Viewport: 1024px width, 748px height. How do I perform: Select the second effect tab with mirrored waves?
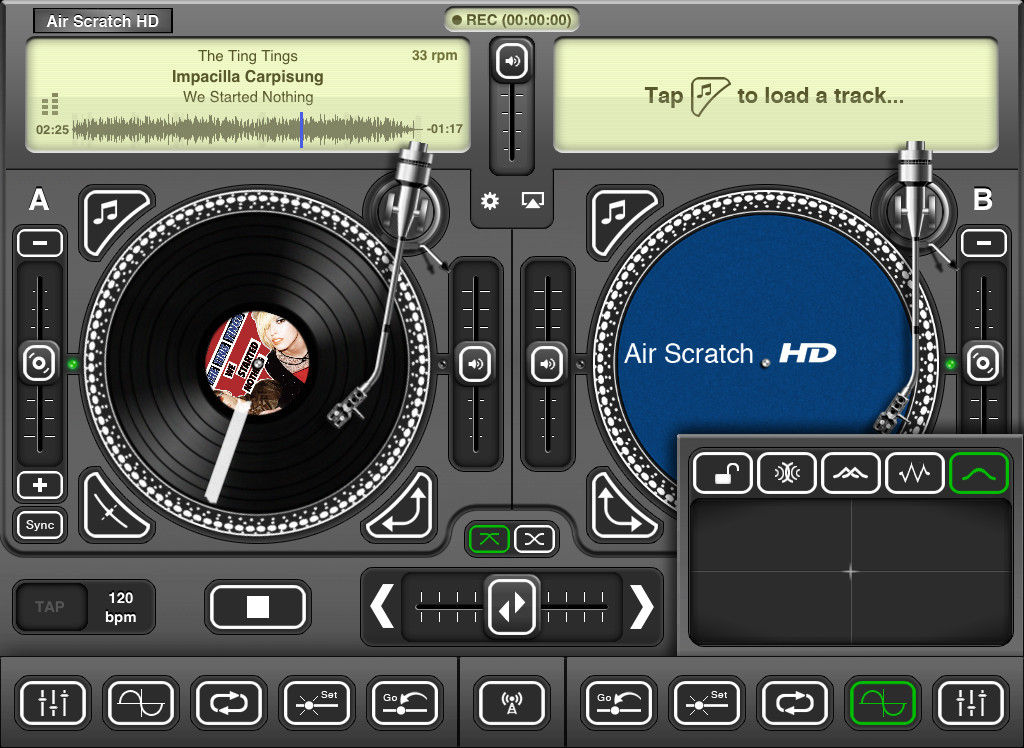[787, 472]
